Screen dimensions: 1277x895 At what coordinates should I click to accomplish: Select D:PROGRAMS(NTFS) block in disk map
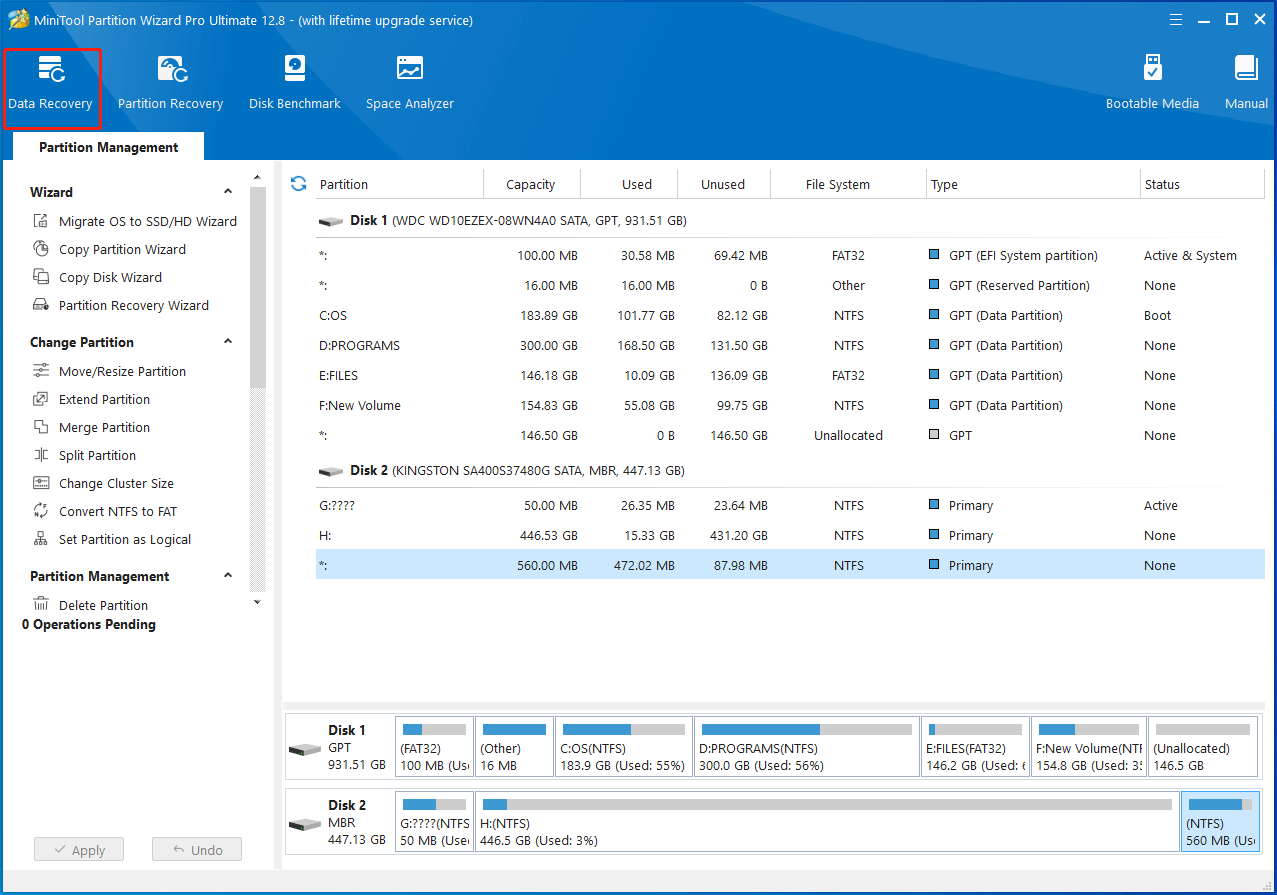pos(806,746)
